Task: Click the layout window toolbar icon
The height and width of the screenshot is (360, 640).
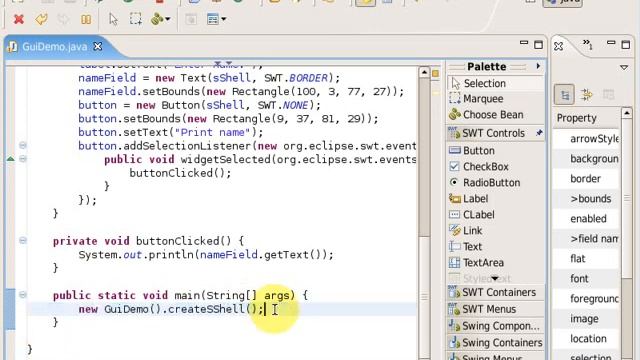Action: pos(213,19)
